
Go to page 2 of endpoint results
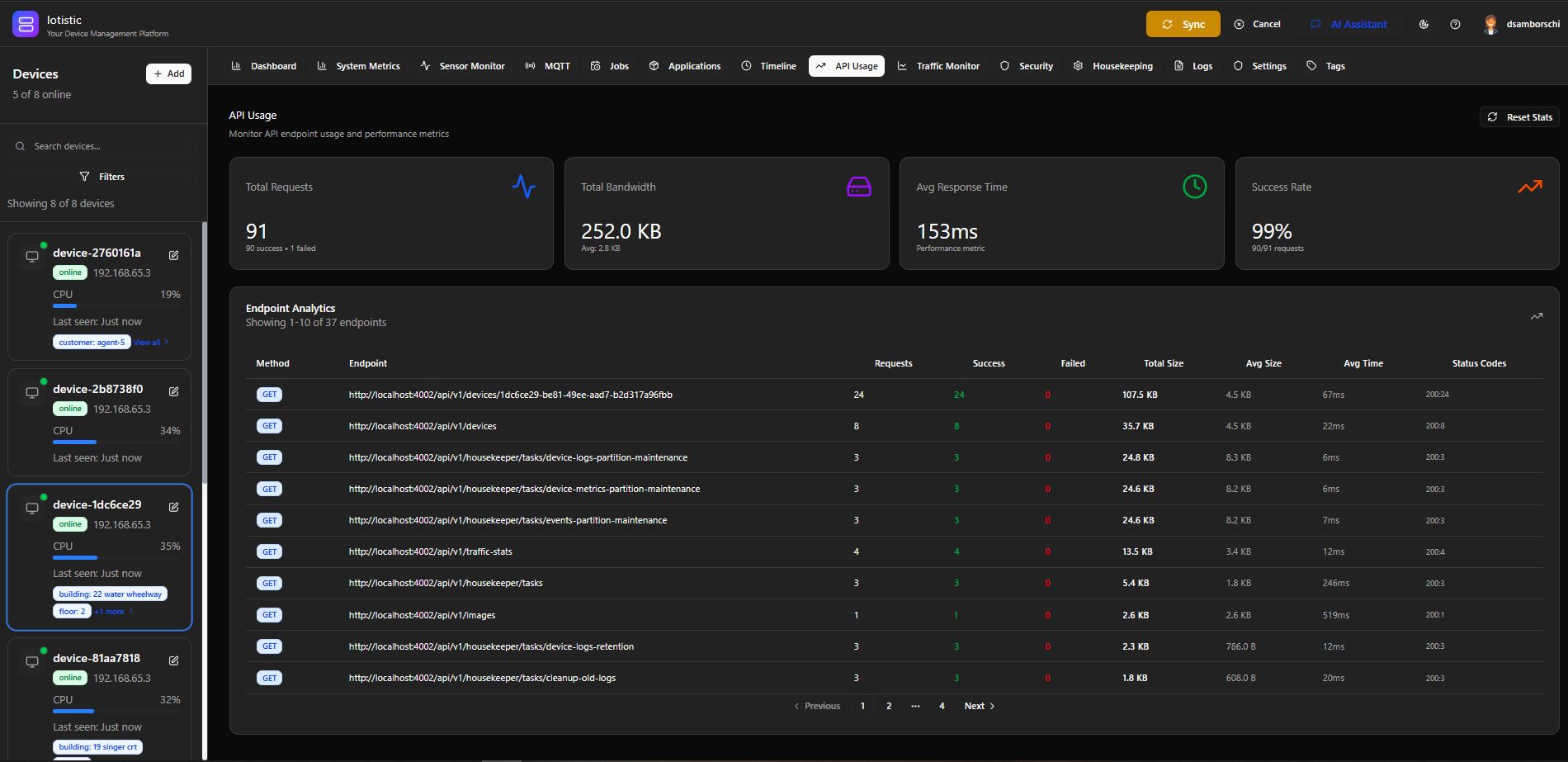pos(888,706)
